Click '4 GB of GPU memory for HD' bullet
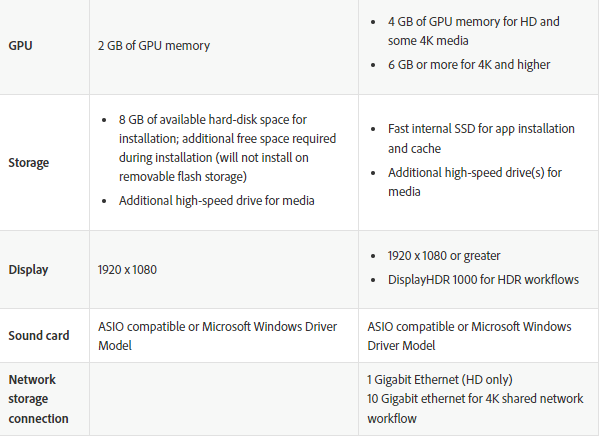The width and height of the screenshot is (599, 436). click(473, 31)
